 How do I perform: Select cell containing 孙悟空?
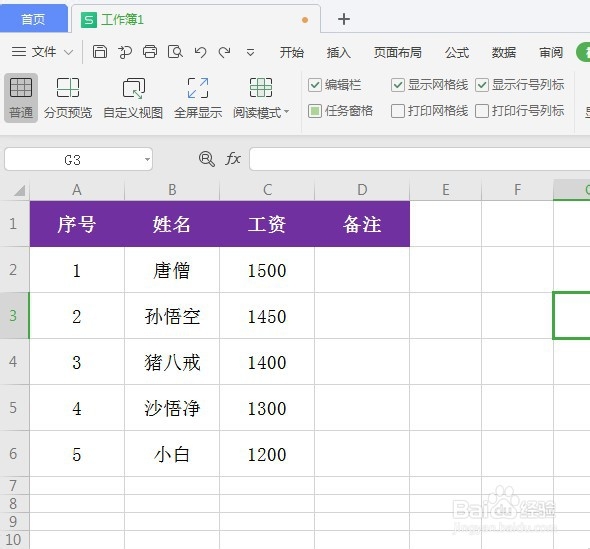[172, 316]
